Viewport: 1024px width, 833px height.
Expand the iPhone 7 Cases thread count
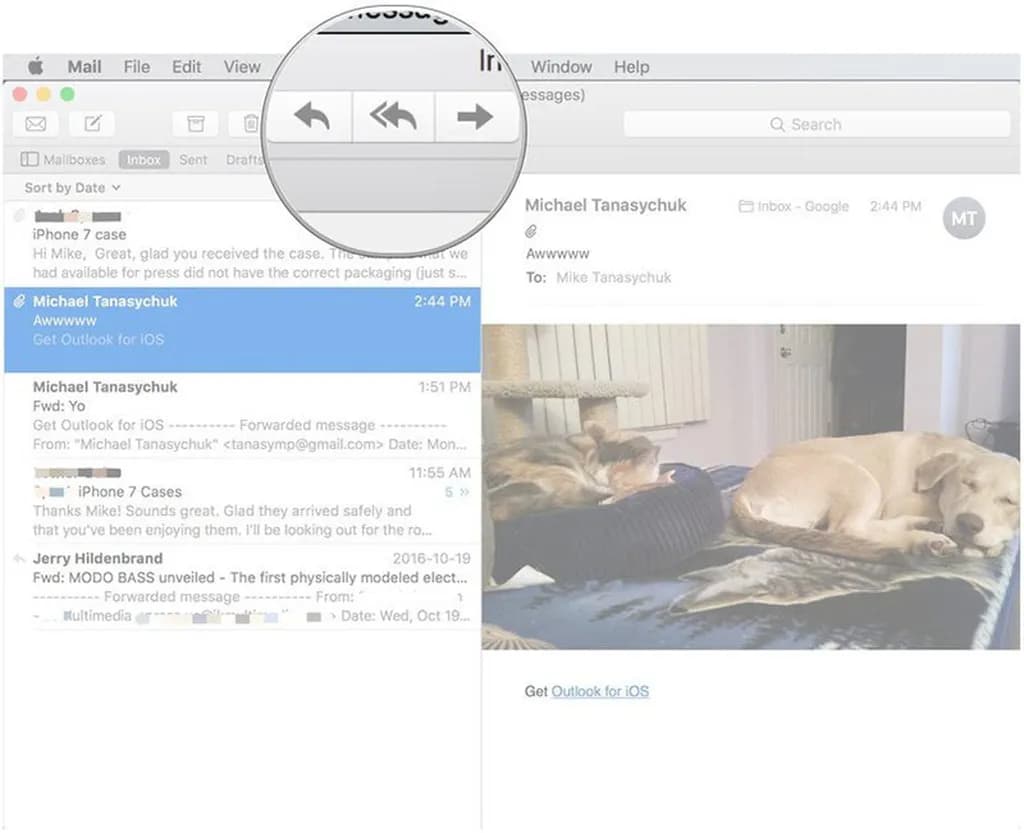click(x=457, y=492)
